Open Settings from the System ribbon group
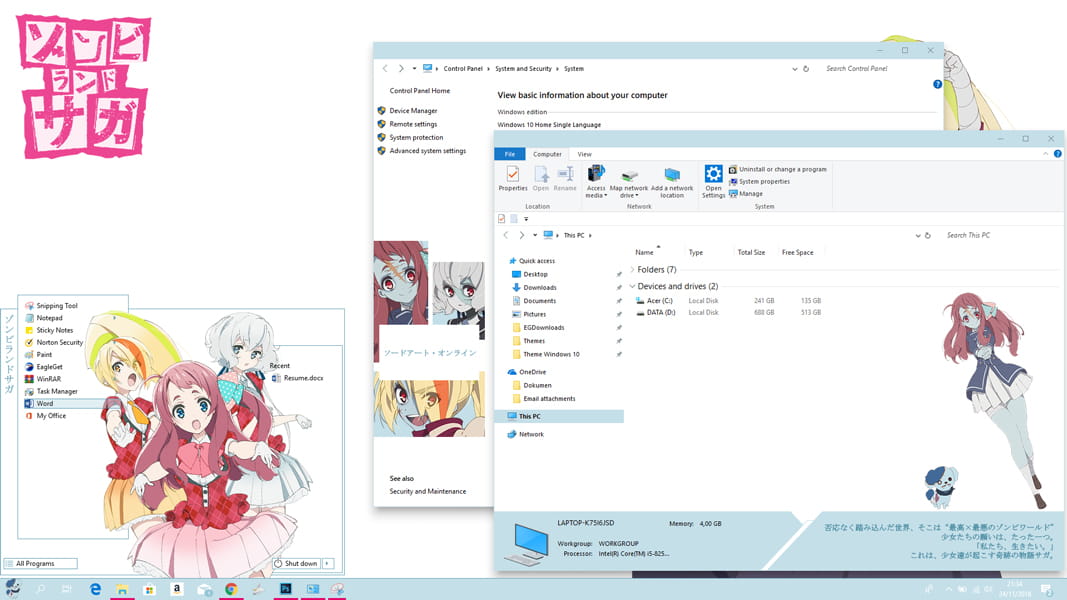The height and width of the screenshot is (600, 1067). click(713, 181)
